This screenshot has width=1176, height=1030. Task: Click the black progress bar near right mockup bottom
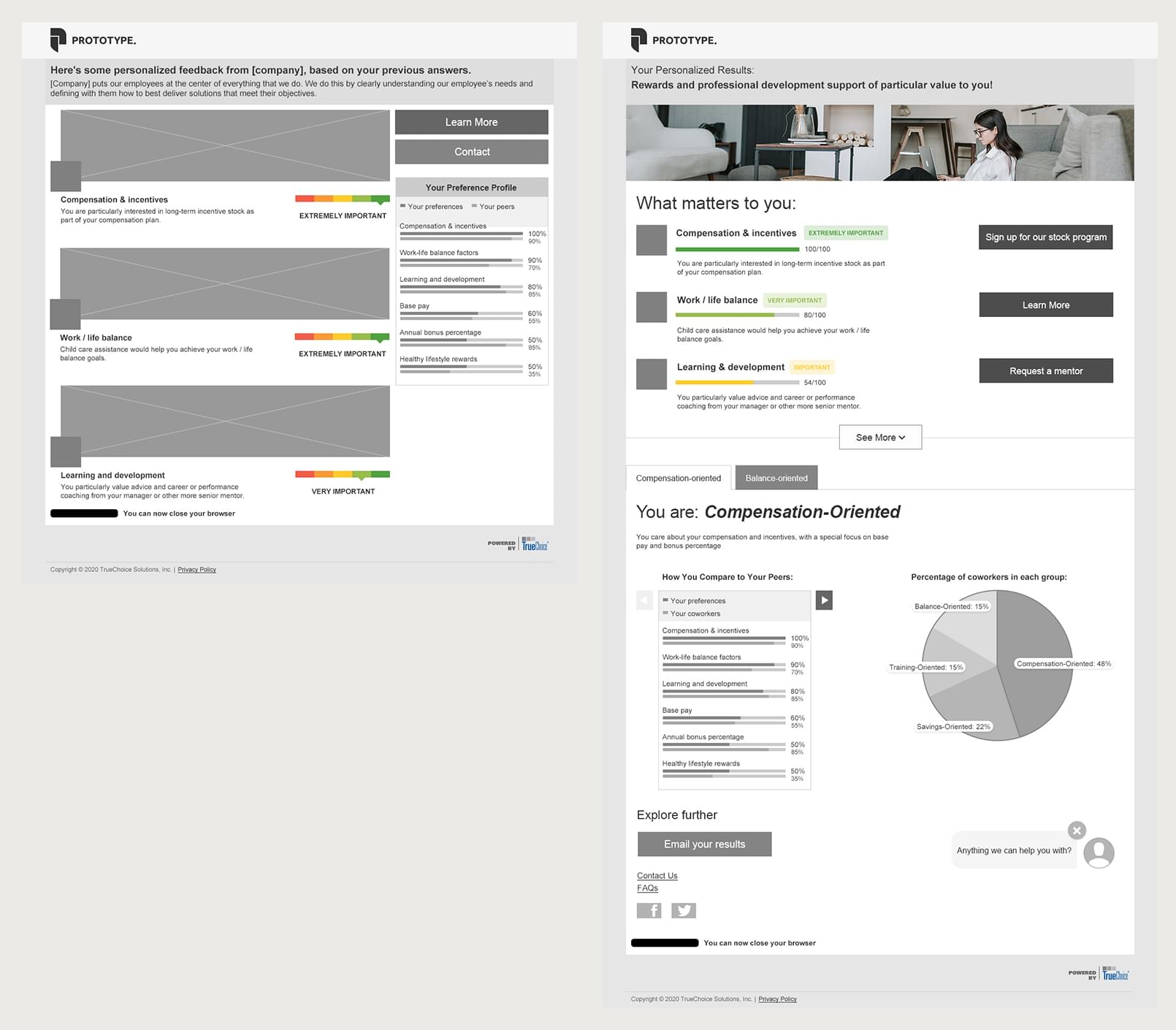(x=665, y=943)
